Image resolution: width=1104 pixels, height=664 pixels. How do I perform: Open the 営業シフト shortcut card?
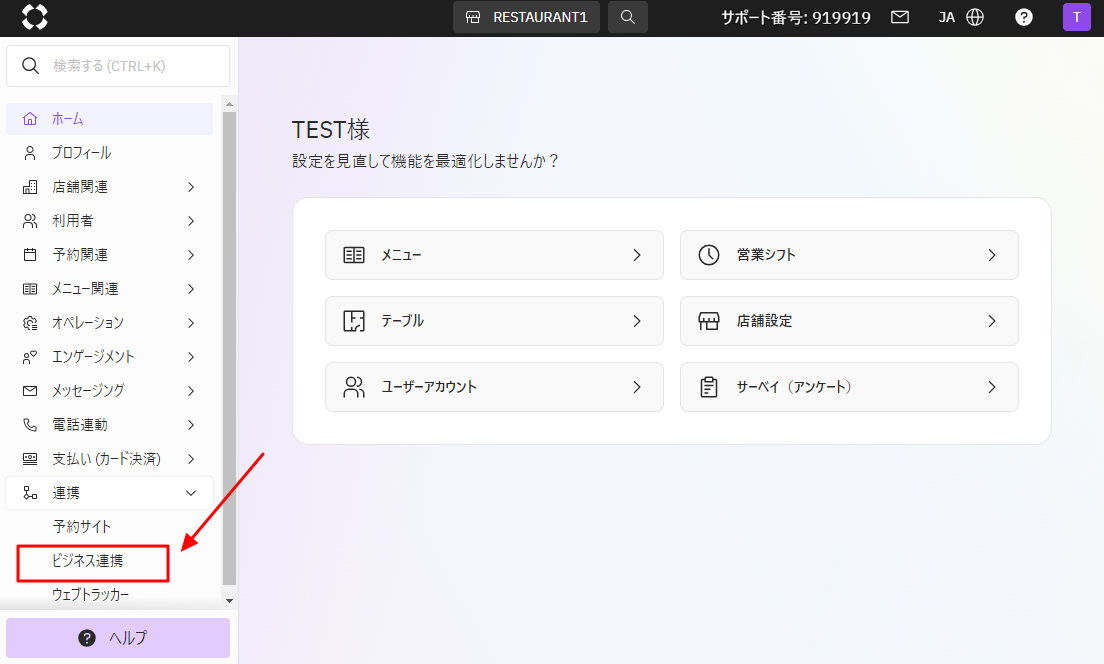[x=849, y=255]
